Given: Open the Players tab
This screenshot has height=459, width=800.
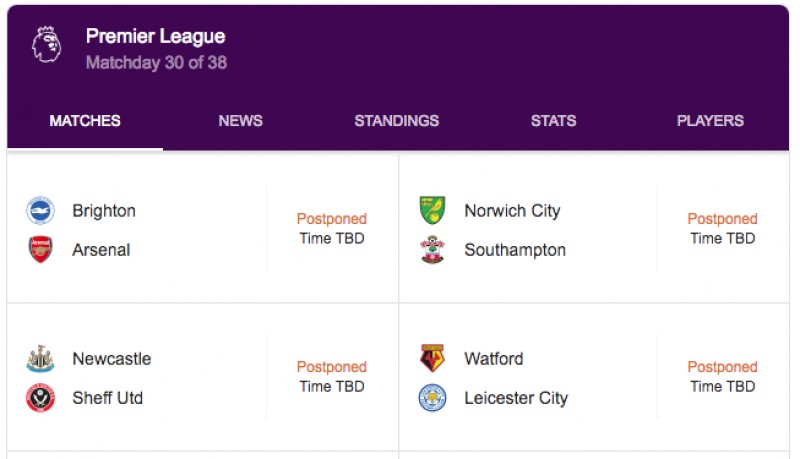Looking at the screenshot, I should (x=710, y=121).
